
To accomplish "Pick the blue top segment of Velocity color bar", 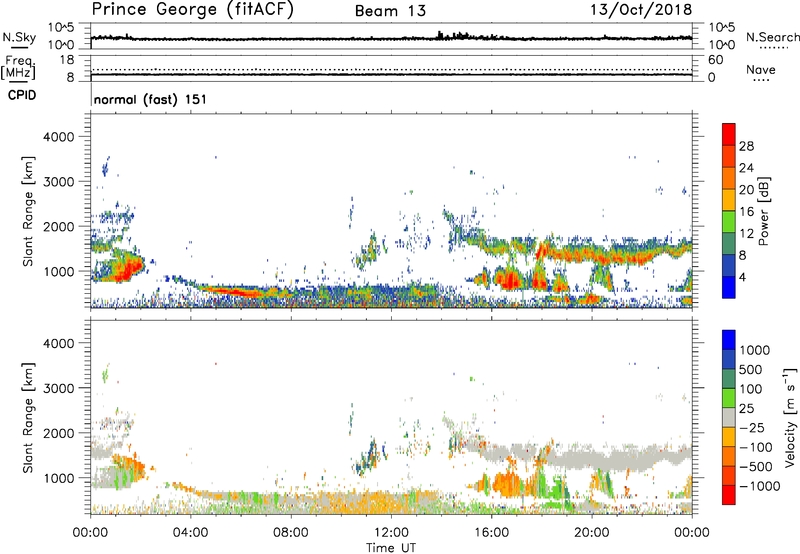I will click(729, 340).
